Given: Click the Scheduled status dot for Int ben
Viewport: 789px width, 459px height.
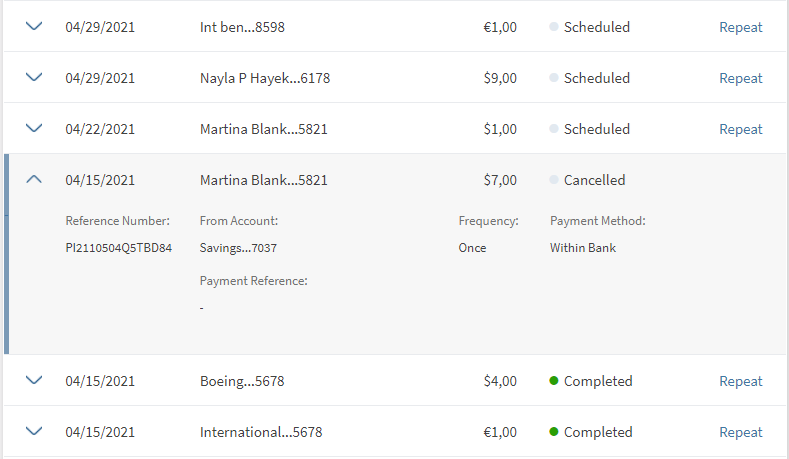Looking at the screenshot, I should pos(554,27).
